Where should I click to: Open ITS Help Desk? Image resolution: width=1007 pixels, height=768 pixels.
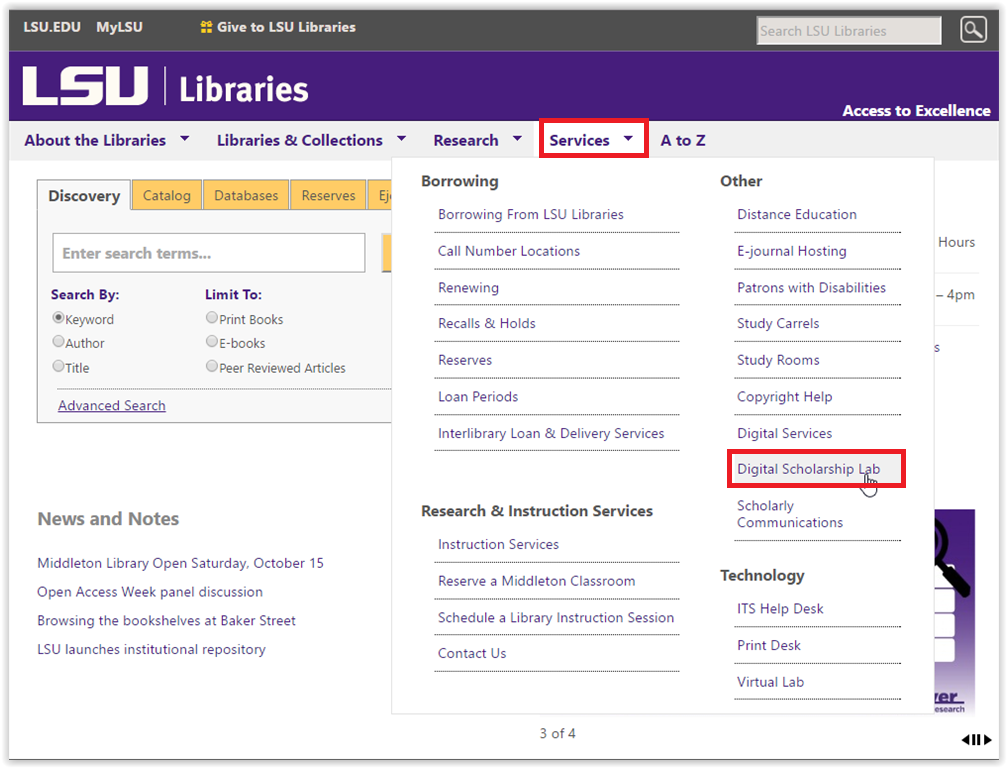(x=780, y=608)
